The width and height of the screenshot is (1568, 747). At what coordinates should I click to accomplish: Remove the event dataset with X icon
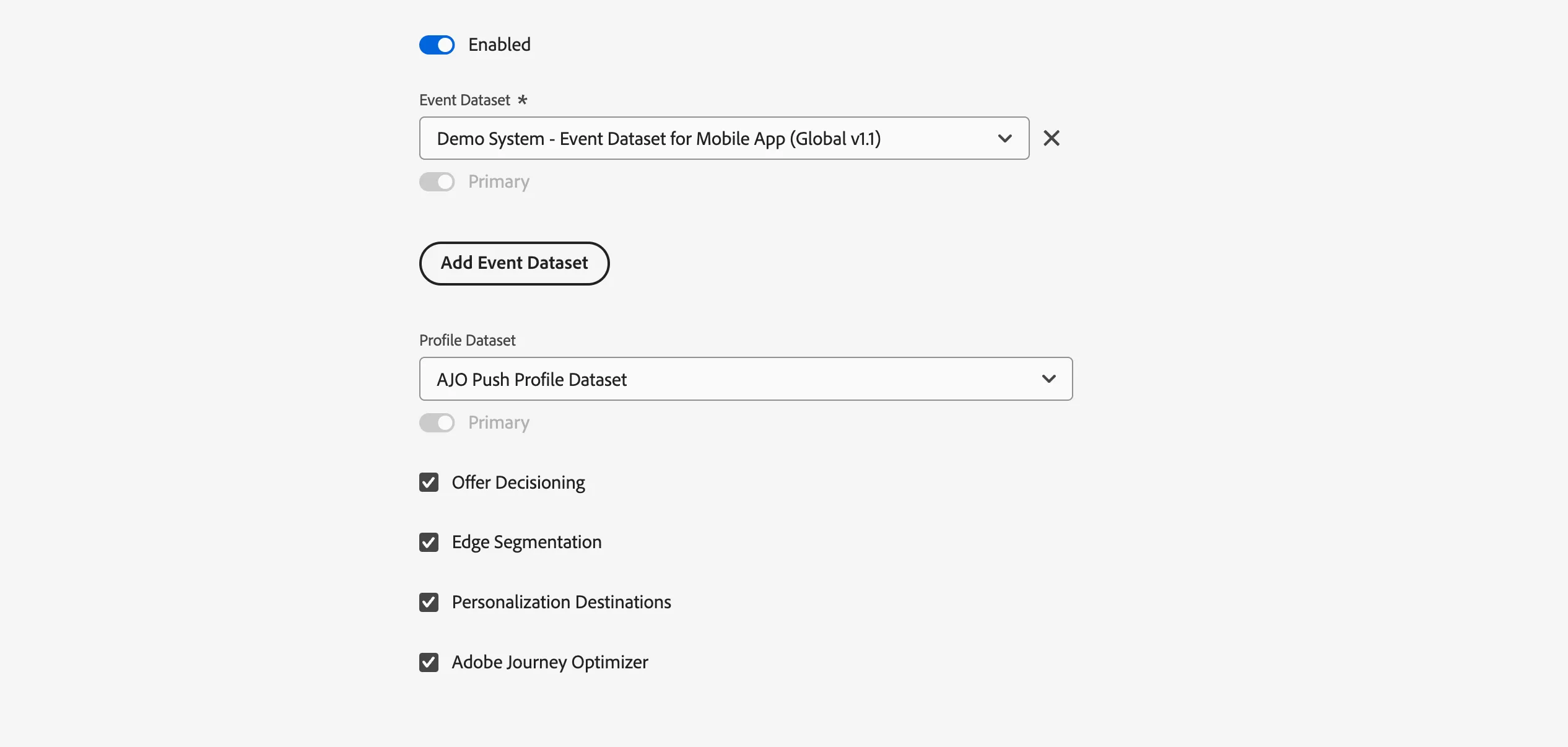pos(1052,138)
